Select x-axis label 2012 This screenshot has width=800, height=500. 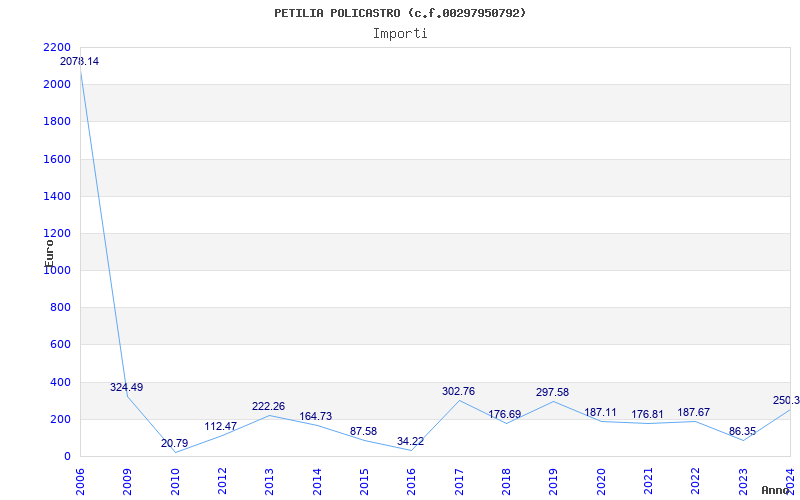(222, 481)
